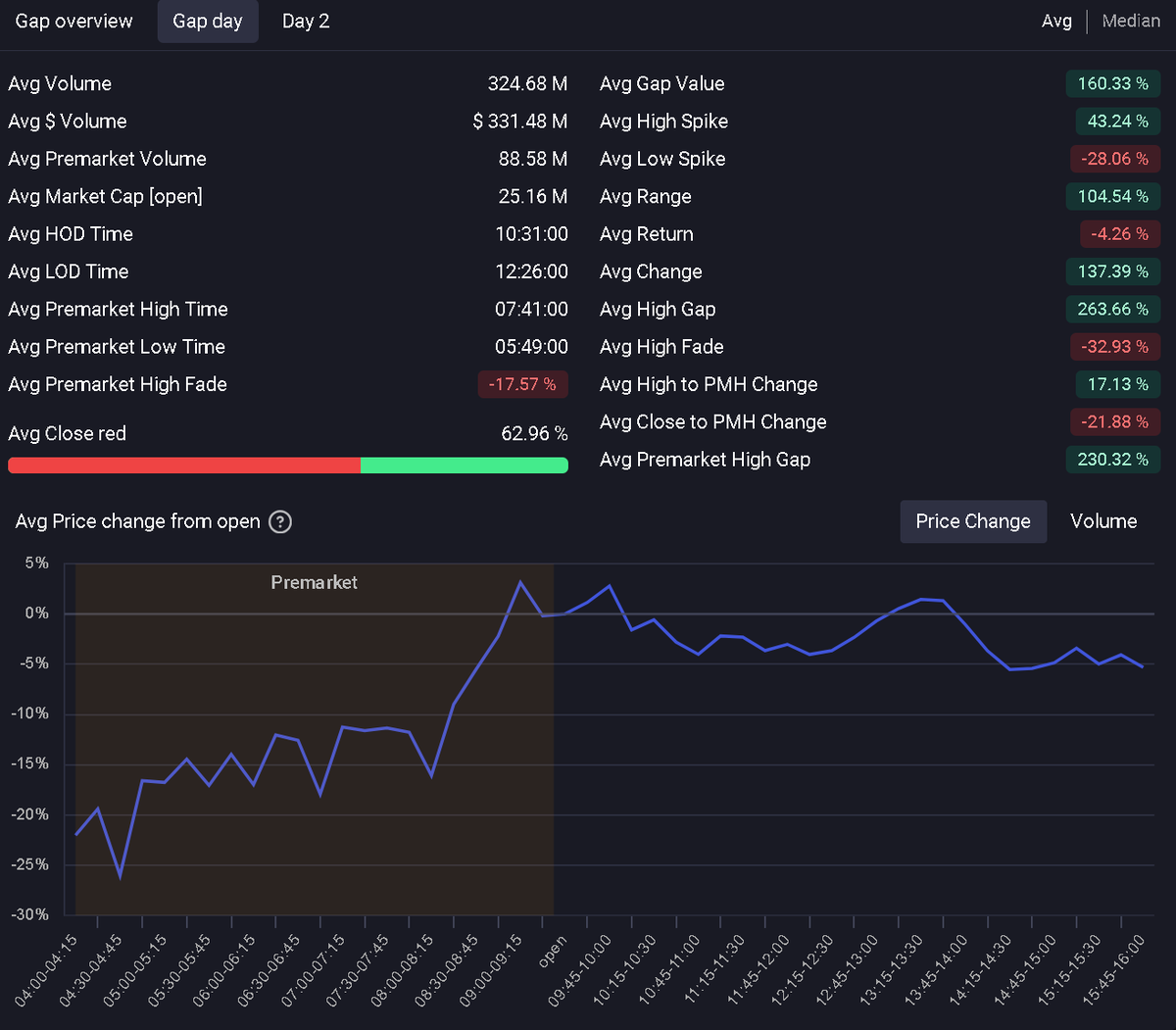Click the Avg Low Spike -28.06 % badge
This screenshot has height=1030, width=1176.
point(1115,159)
